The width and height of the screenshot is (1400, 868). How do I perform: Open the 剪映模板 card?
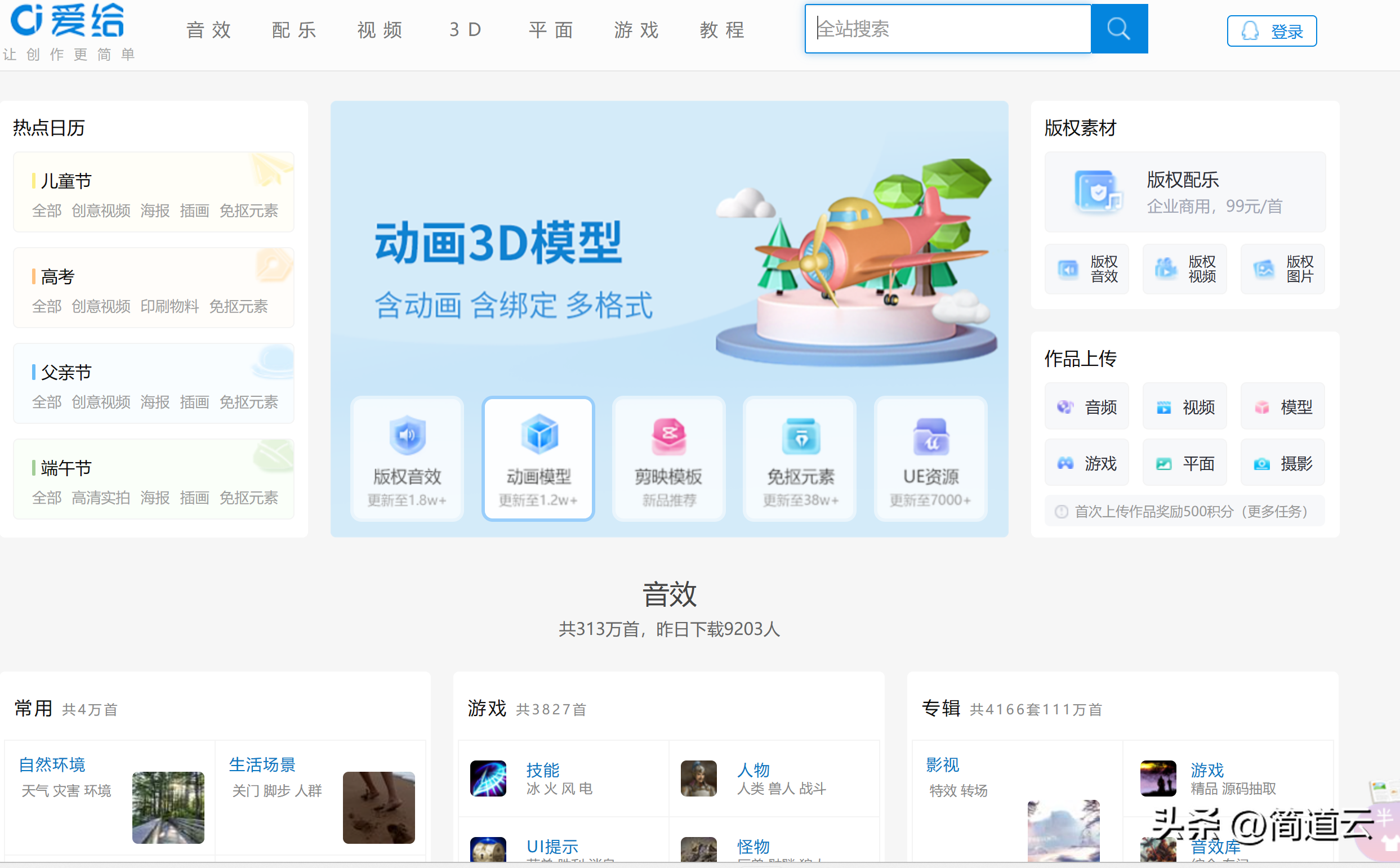(x=668, y=459)
